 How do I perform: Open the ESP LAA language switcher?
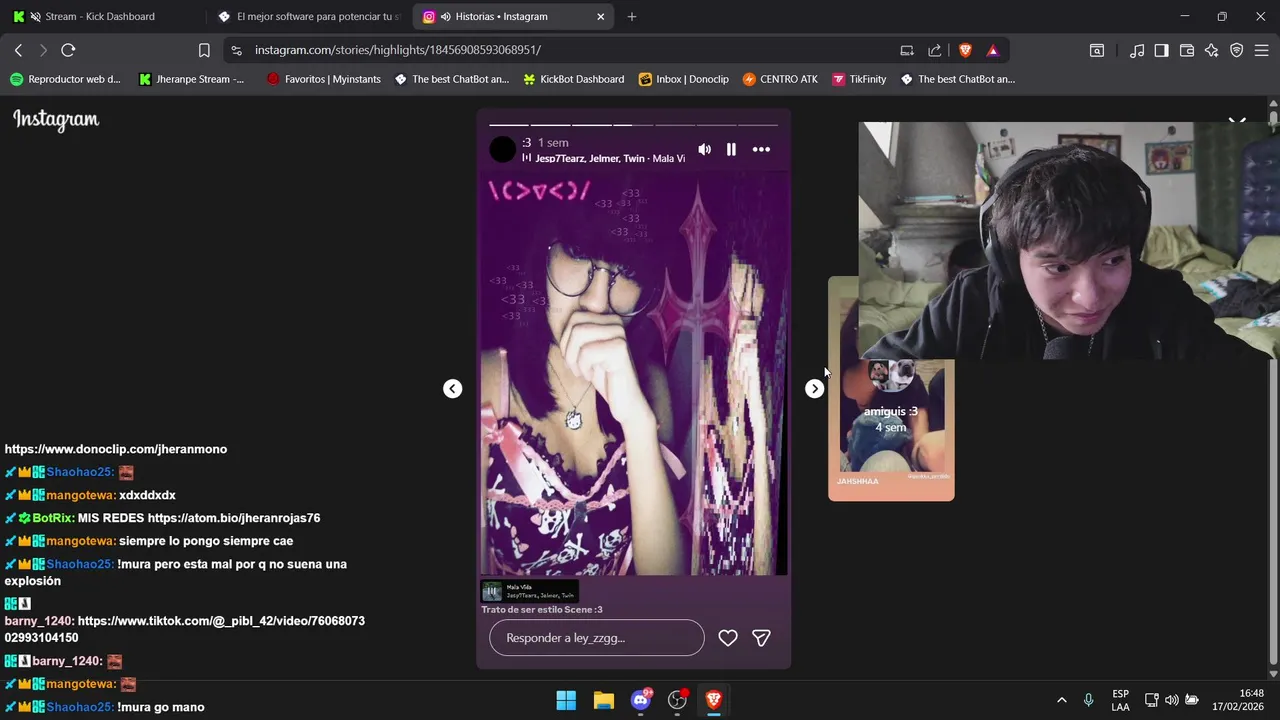click(x=1121, y=700)
